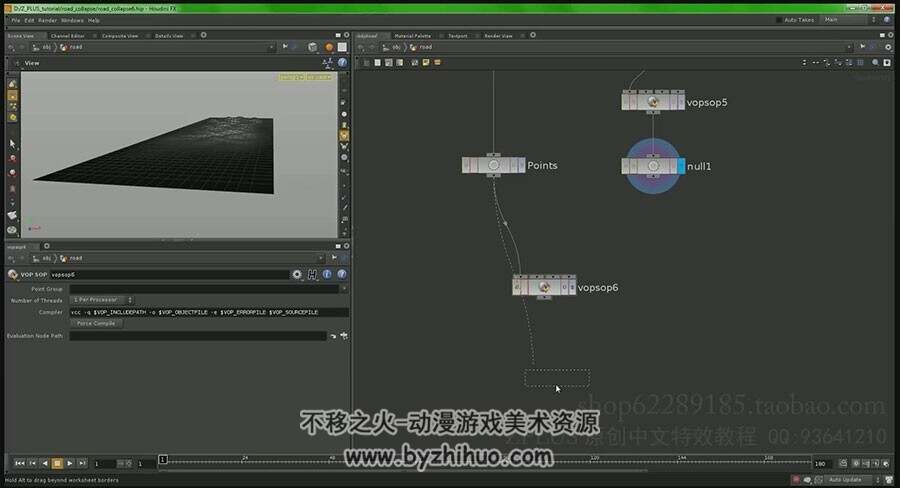Click the Evaluation Node Path field
The image size is (900, 488).
(x=198, y=336)
